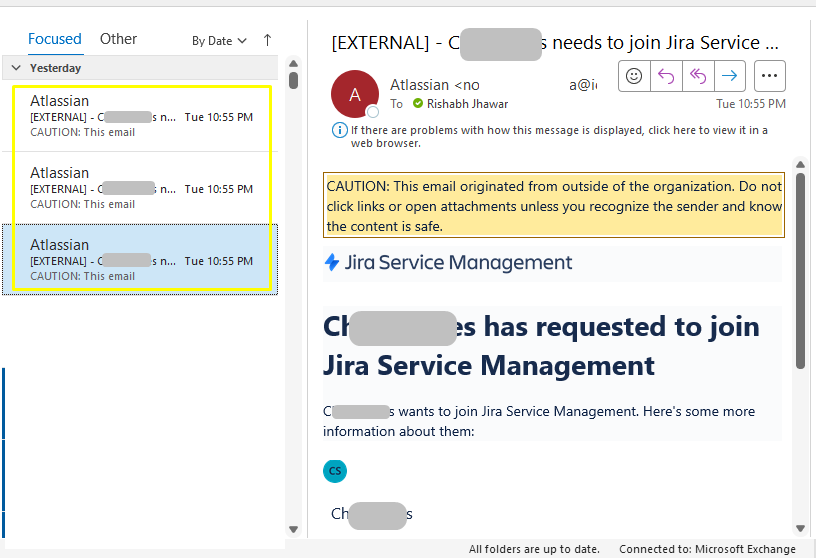This screenshot has height=558, width=816.
Task: Click the message list scrollbar thumb
Action: (294, 81)
